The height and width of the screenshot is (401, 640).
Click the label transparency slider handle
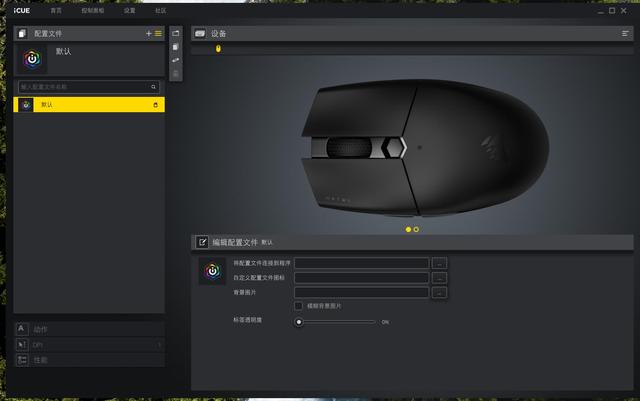pyautogui.click(x=299, y=322)
